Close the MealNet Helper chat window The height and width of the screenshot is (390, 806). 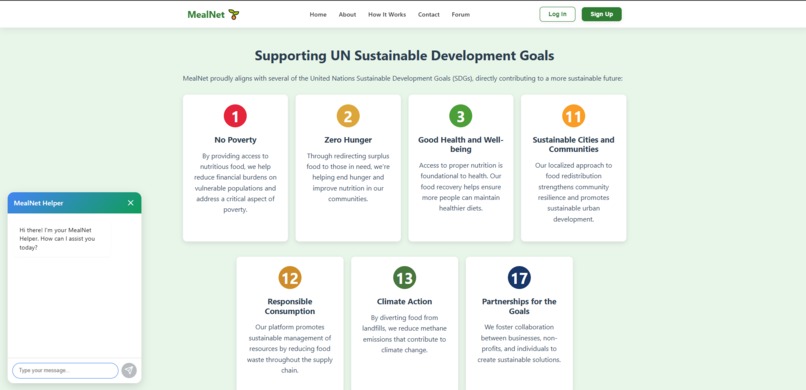[x=131, y=203]
